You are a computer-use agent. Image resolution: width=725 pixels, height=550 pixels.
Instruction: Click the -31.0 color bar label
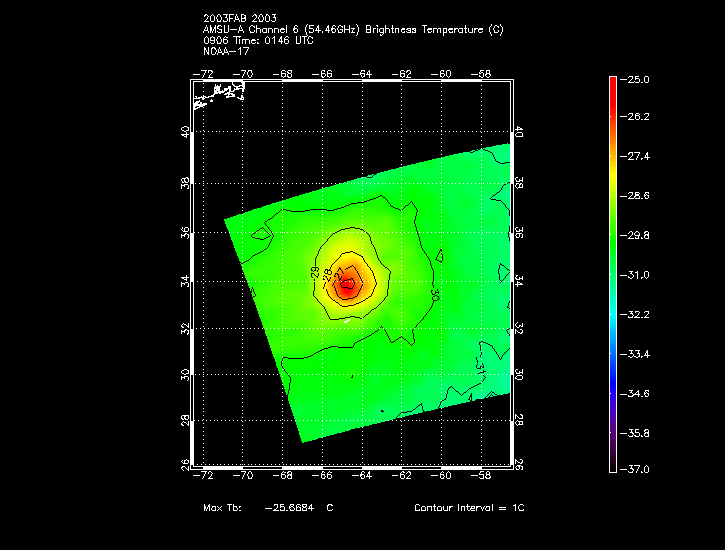tap(636, 274)
